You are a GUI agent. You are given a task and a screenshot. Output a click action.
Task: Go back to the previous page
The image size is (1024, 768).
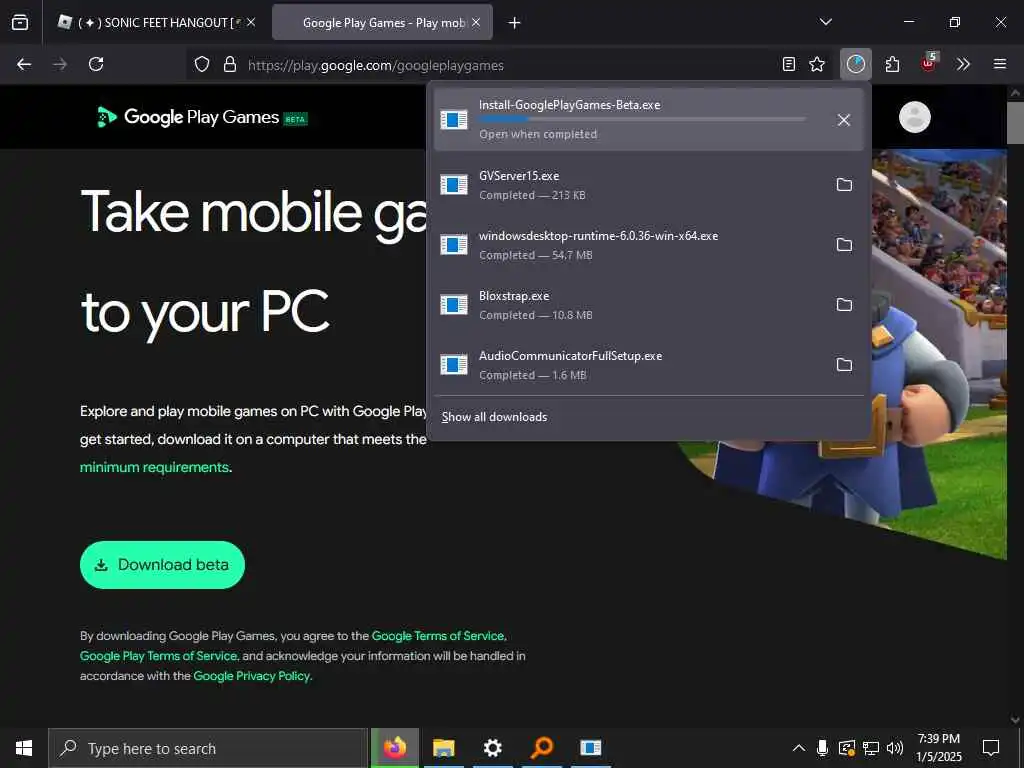24,64
